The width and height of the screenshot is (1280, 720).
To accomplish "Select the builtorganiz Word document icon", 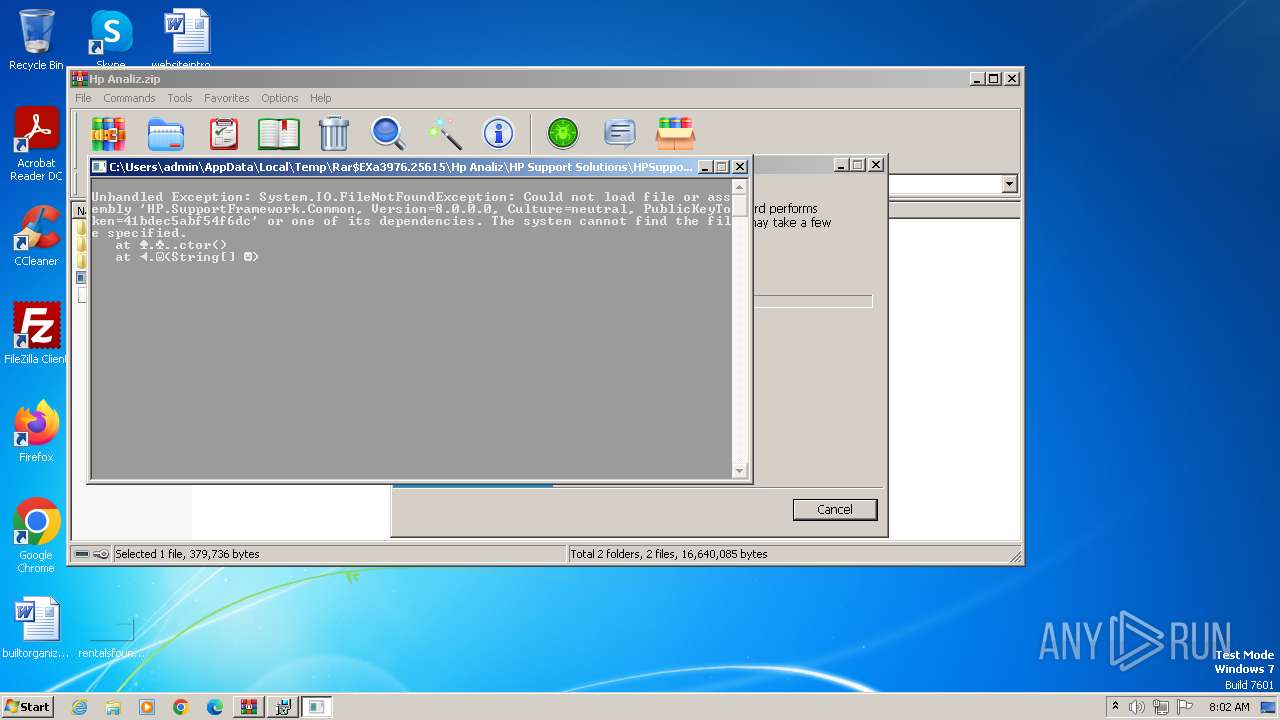I will 36,628.
